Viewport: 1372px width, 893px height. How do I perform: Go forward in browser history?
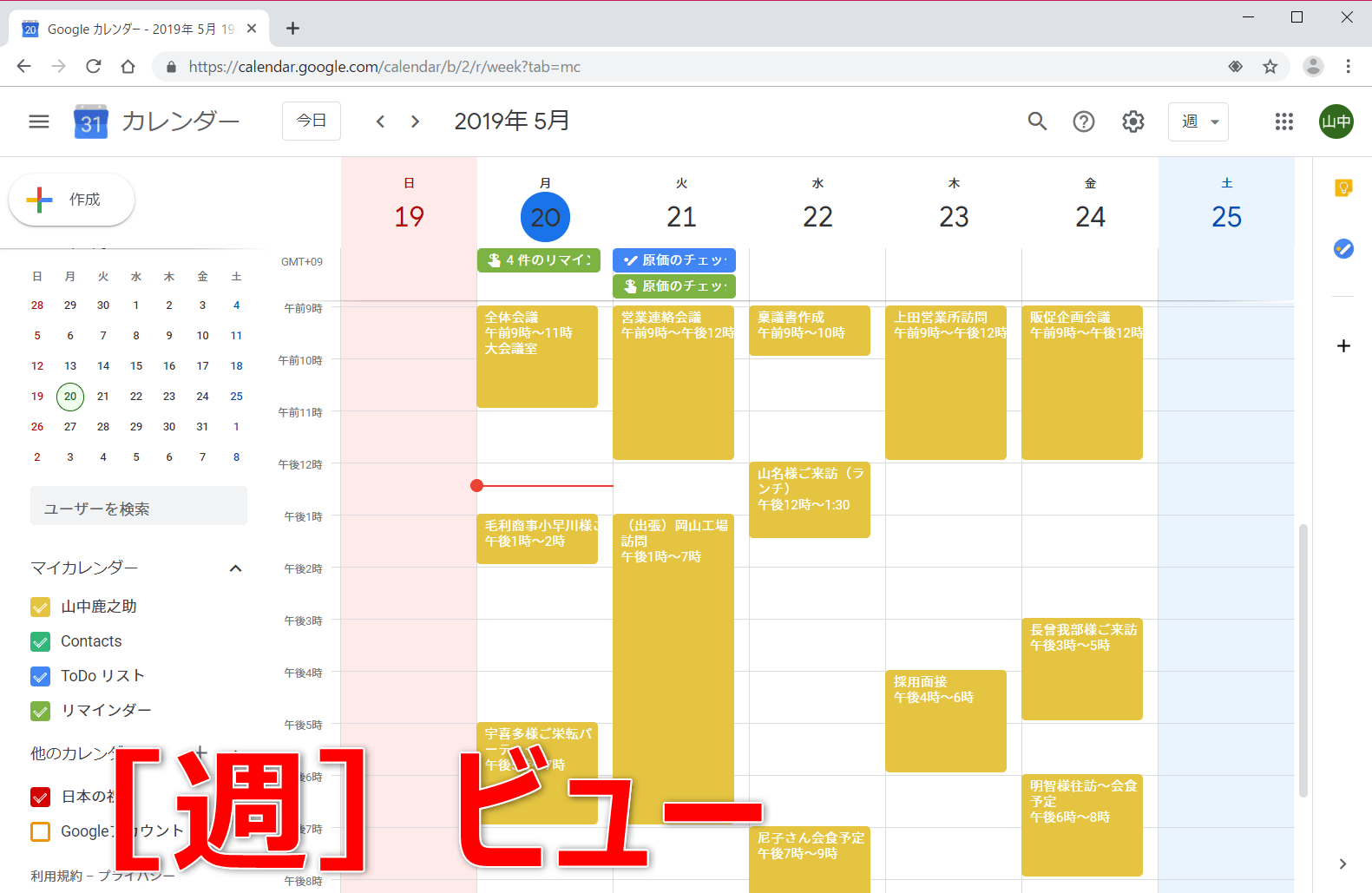pos(58,67)
